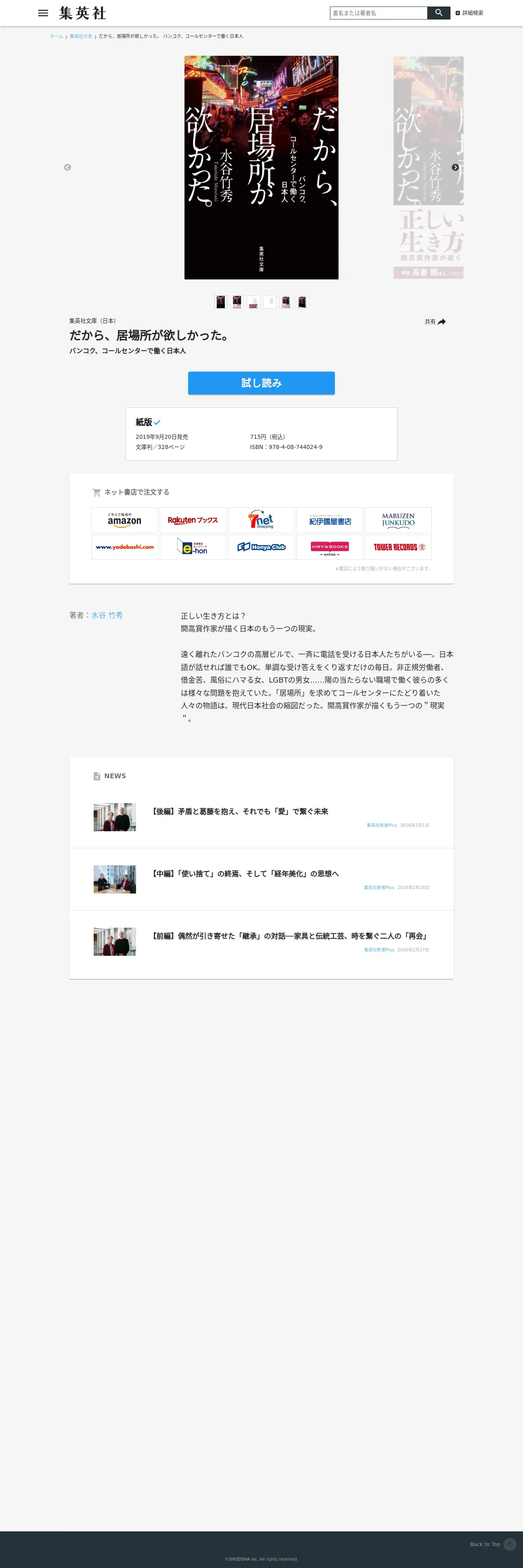The height and width of the screenshot is (1568, 523).
Task: Click the 試し読み button
Action: [261, 383]
